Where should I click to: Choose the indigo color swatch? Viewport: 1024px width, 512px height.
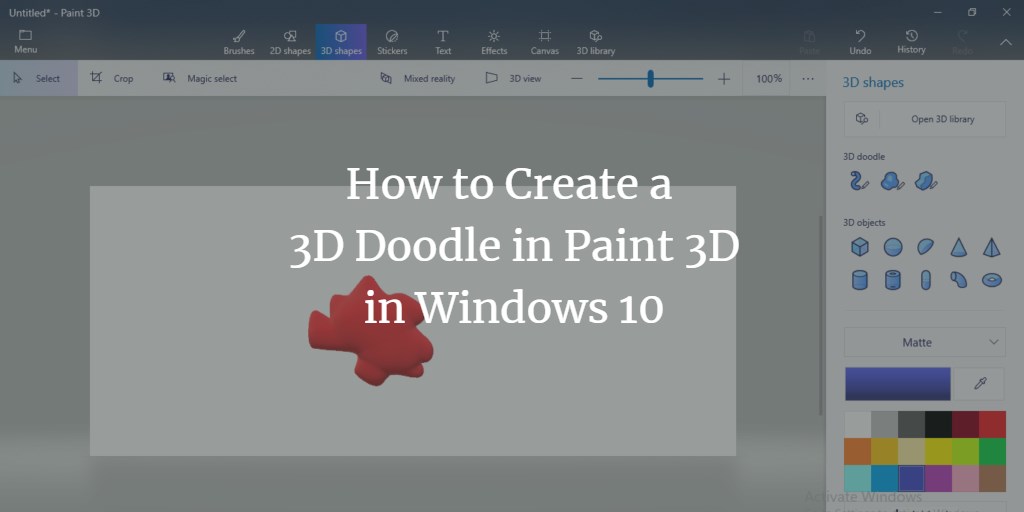911,479
